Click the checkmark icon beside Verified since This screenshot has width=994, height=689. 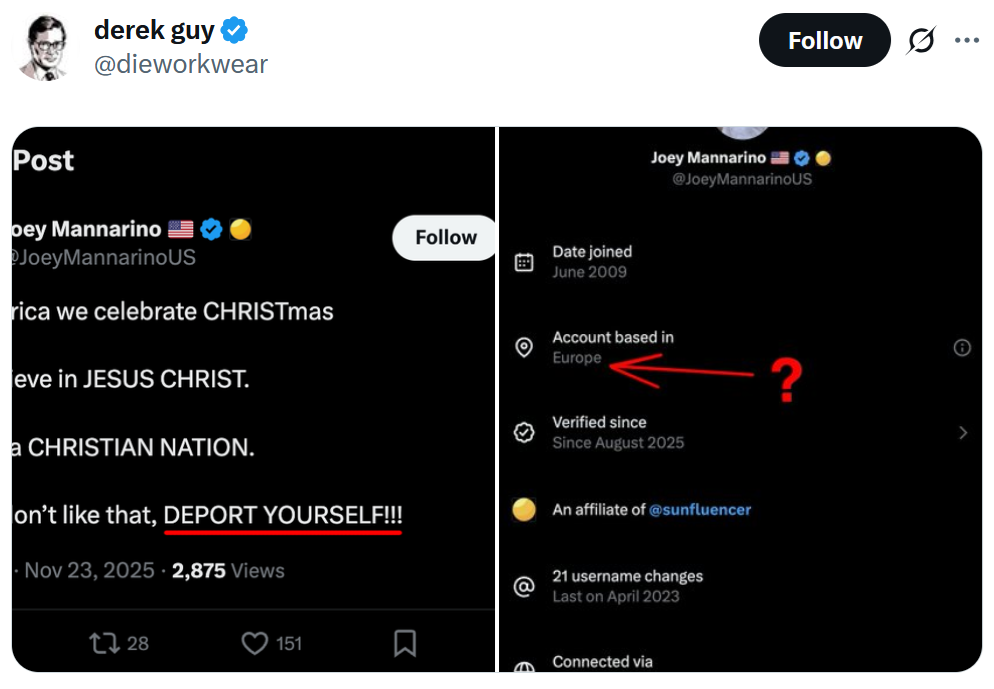tap(523, 431)
